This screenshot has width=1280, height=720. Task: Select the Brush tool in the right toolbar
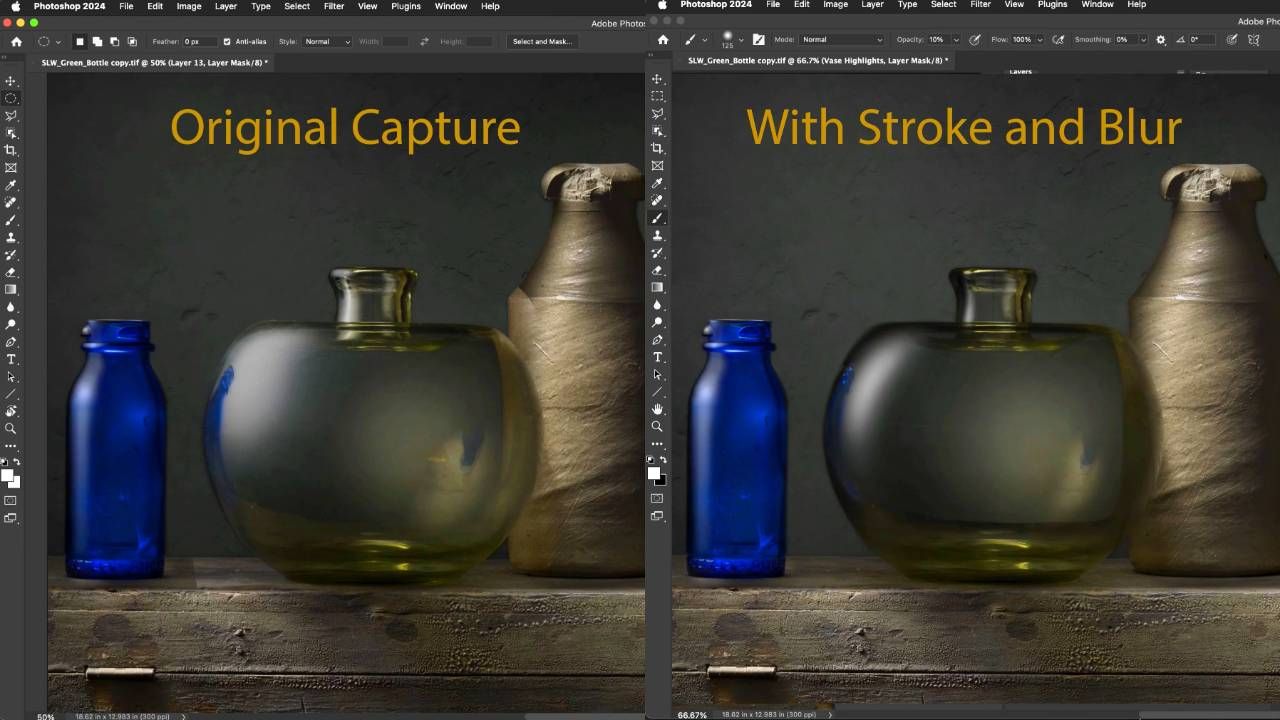657,218
